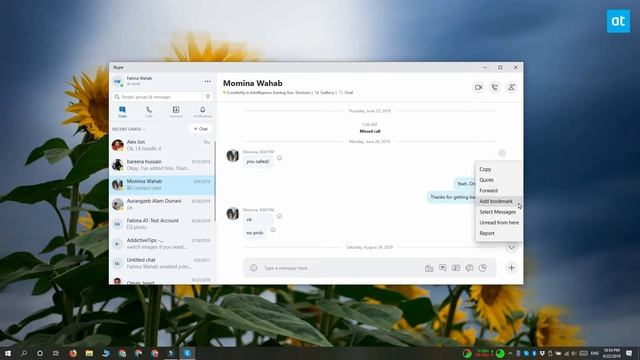Open the Action Center notification icon
This screenshot has width=640, height=360.
629,353
